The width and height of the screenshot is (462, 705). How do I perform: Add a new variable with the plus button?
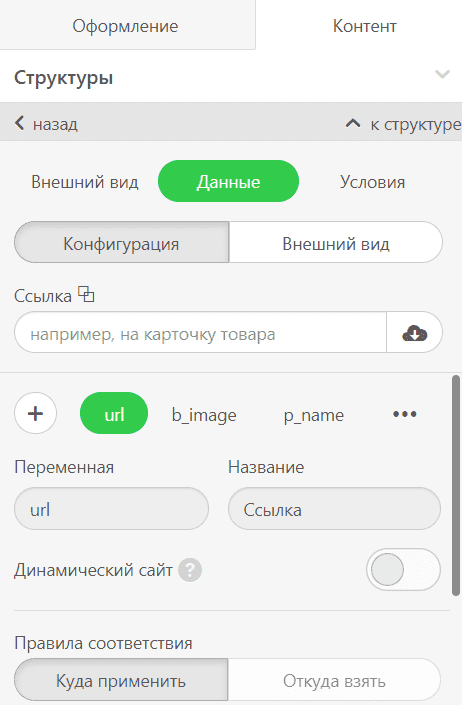[36, 413]
